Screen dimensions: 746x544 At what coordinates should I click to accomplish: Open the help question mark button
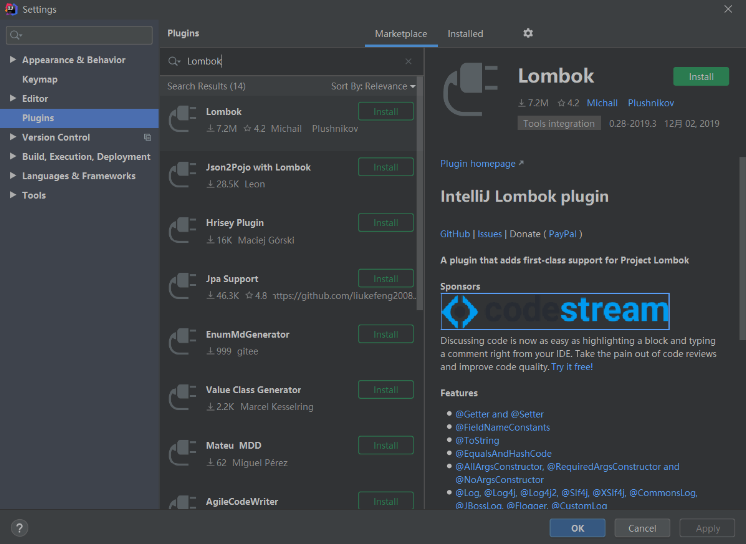19,528
